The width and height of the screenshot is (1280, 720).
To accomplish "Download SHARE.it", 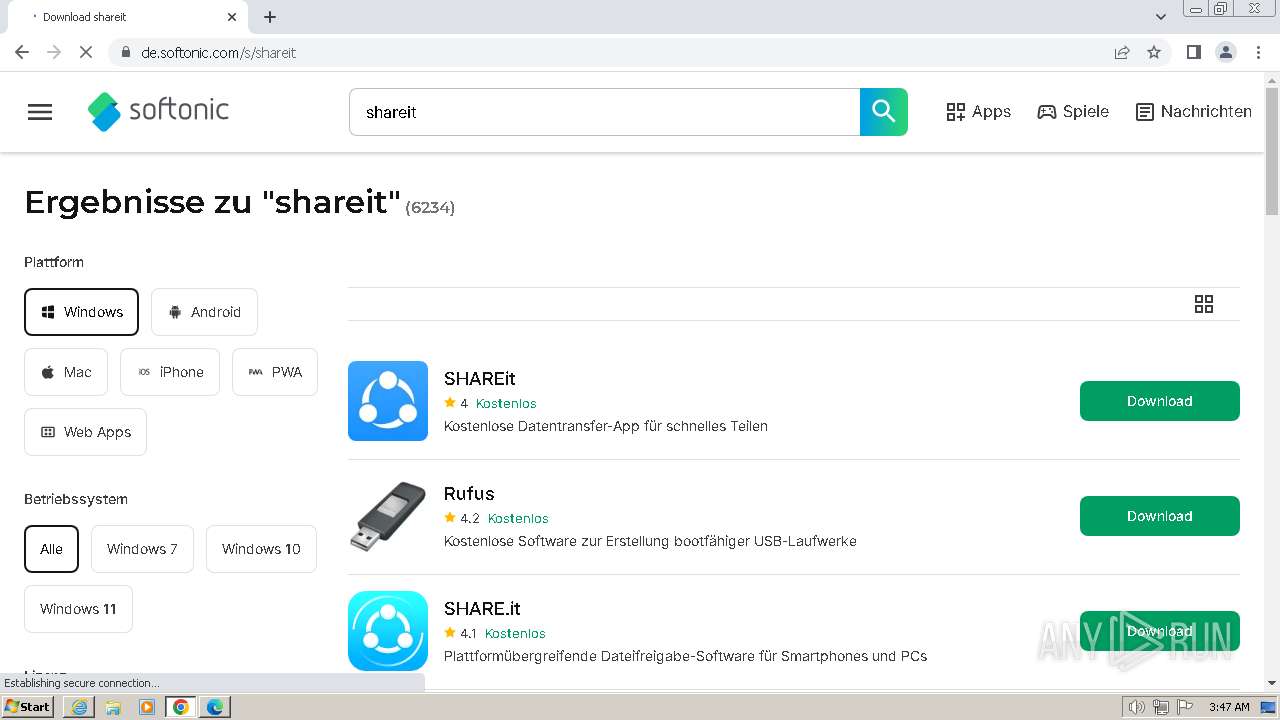I will (1160, 631).
